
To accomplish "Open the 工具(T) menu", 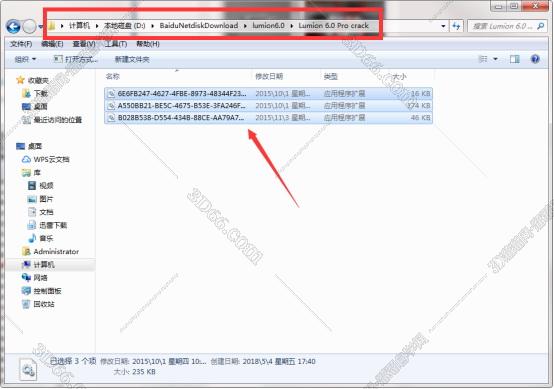I will (x=116, y=44).
